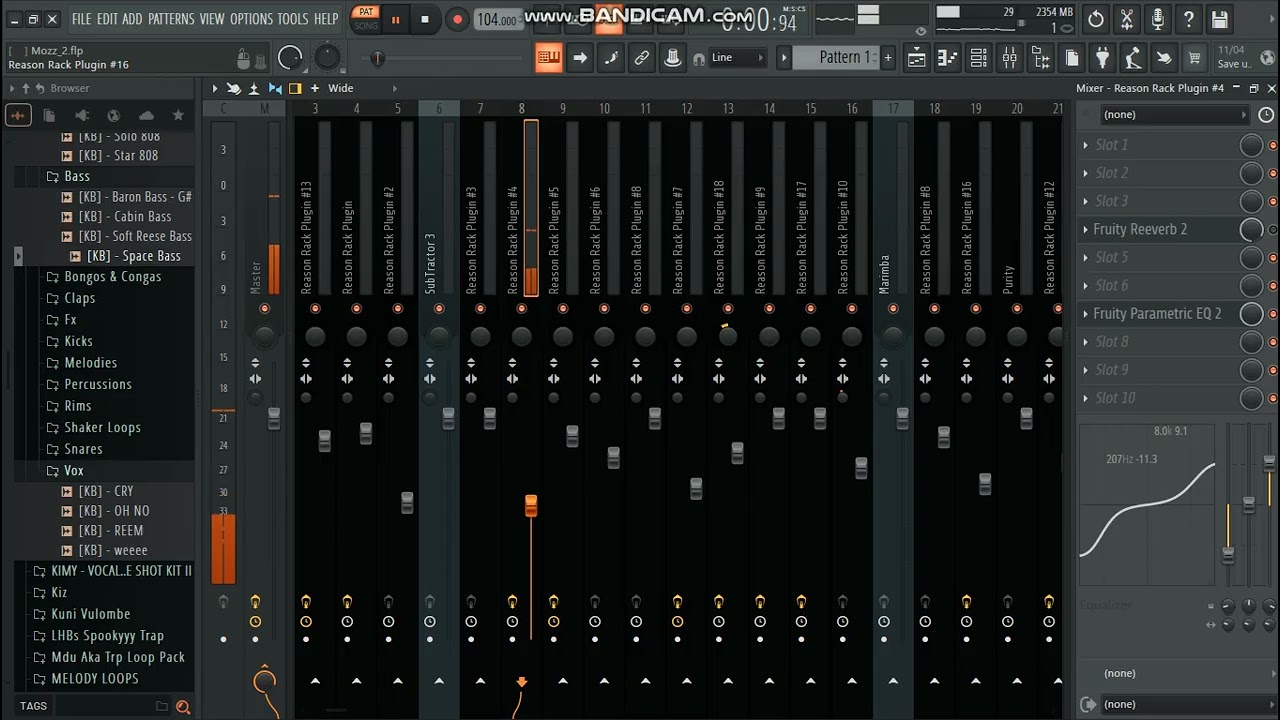Click the Marimba track volume fader

pyautogui.click(x=903, y=419)
